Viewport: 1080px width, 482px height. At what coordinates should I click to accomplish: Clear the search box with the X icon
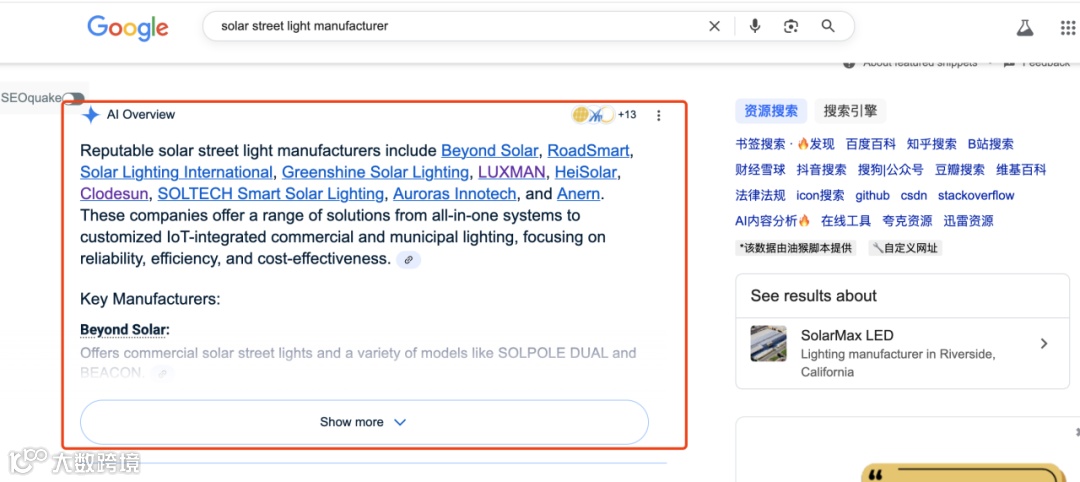click(x=714, y=26)
